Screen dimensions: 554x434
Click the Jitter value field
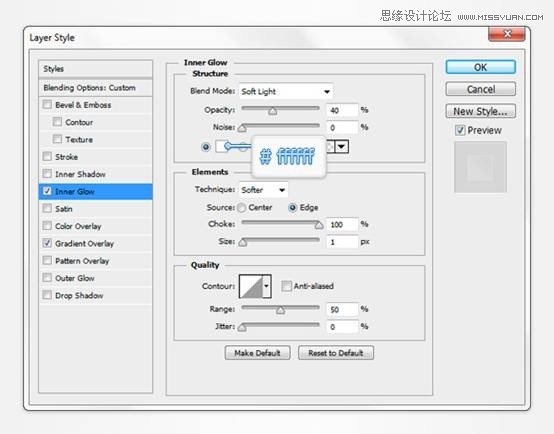pos(342,327)
